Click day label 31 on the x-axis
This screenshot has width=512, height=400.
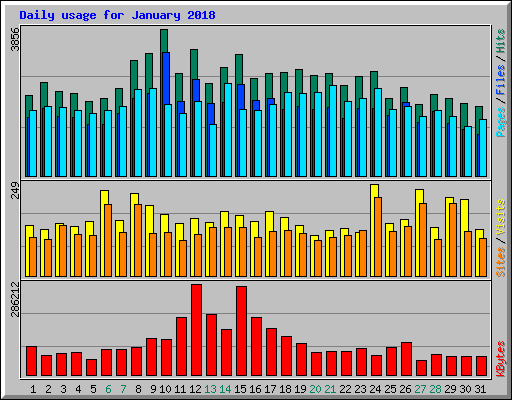pos(480,389)
